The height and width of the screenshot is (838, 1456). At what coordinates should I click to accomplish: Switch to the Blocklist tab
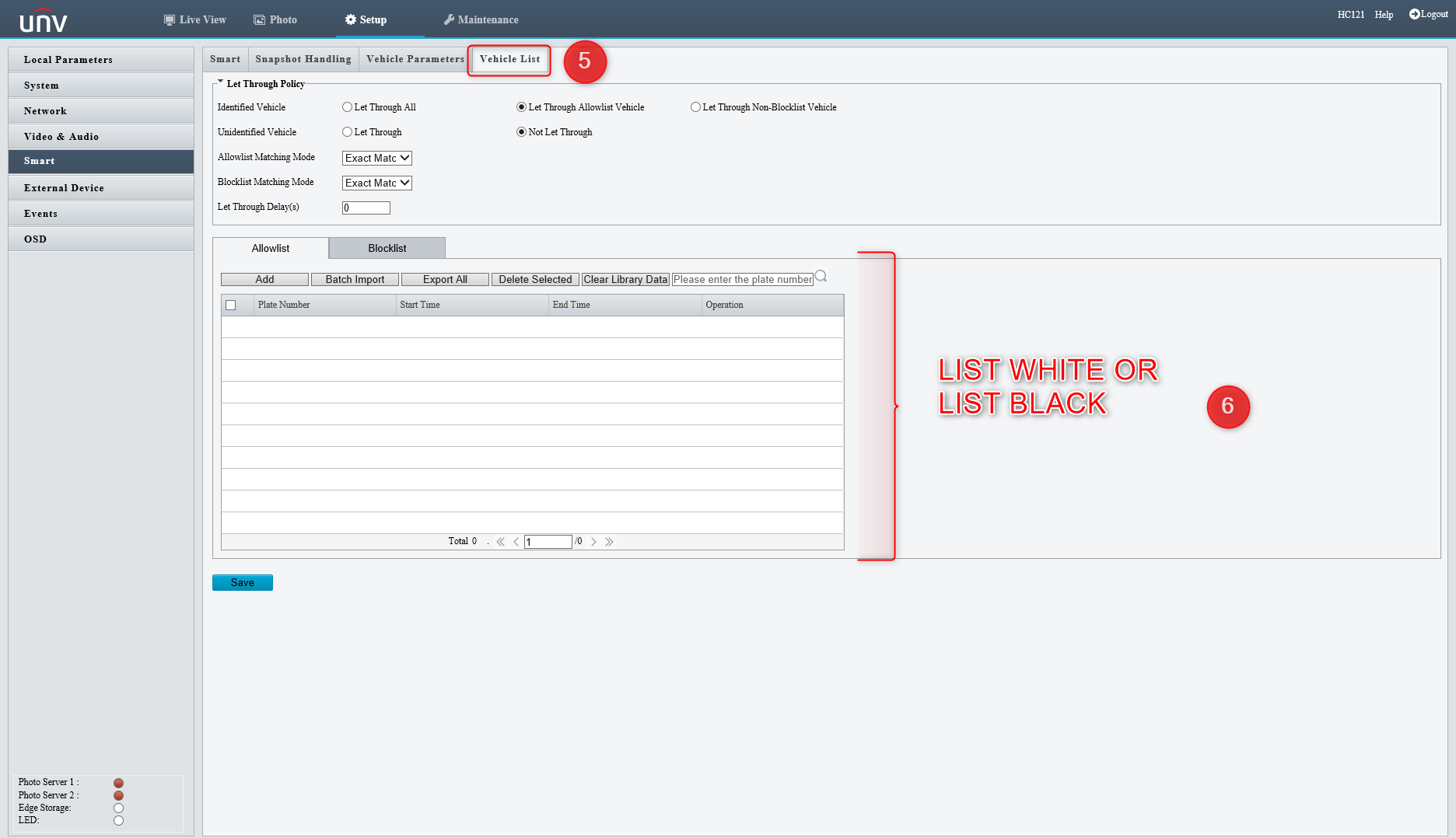pyautogui.click(x=387, y=248)
